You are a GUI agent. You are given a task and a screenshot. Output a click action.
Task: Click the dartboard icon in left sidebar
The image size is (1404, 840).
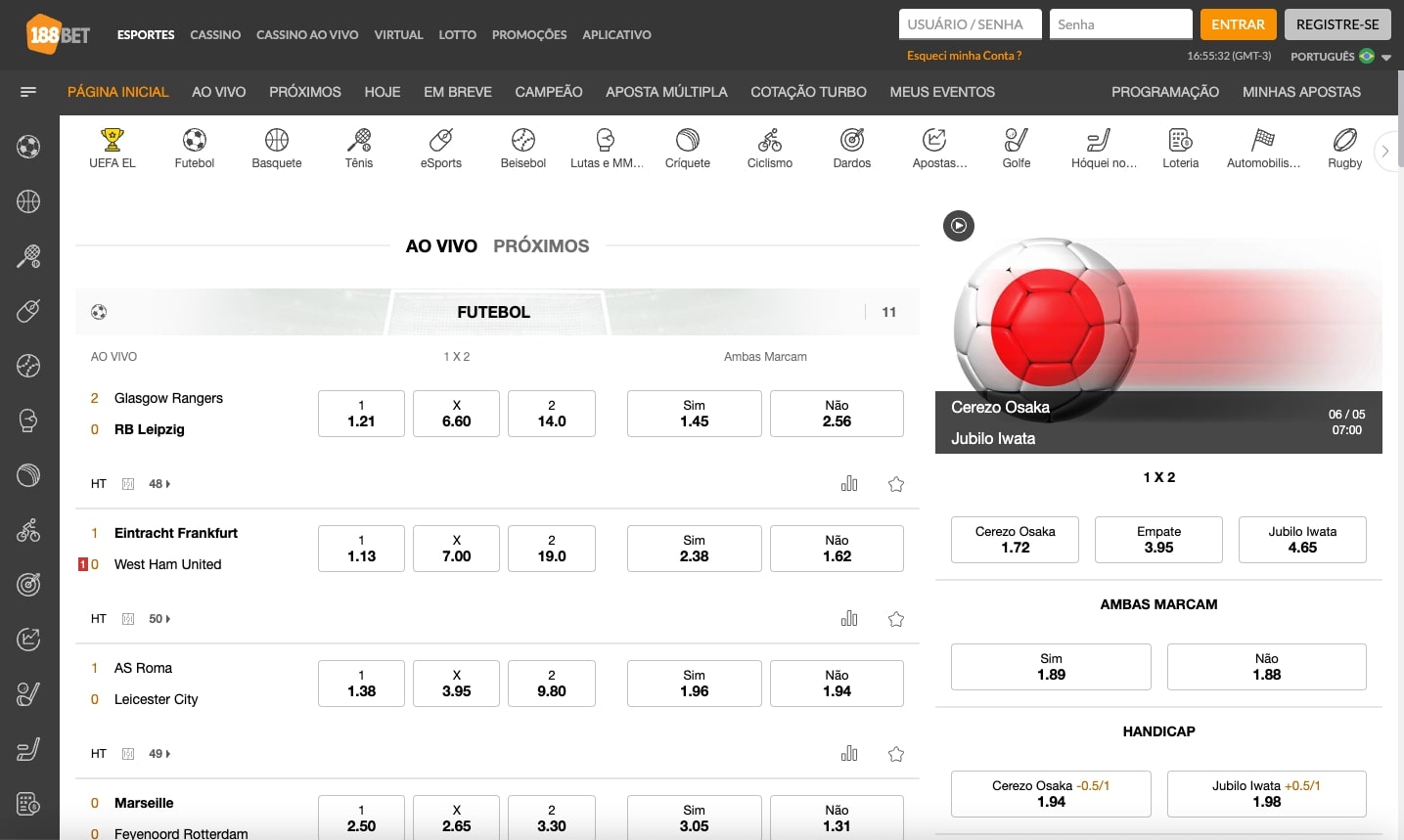coord(28,585)
